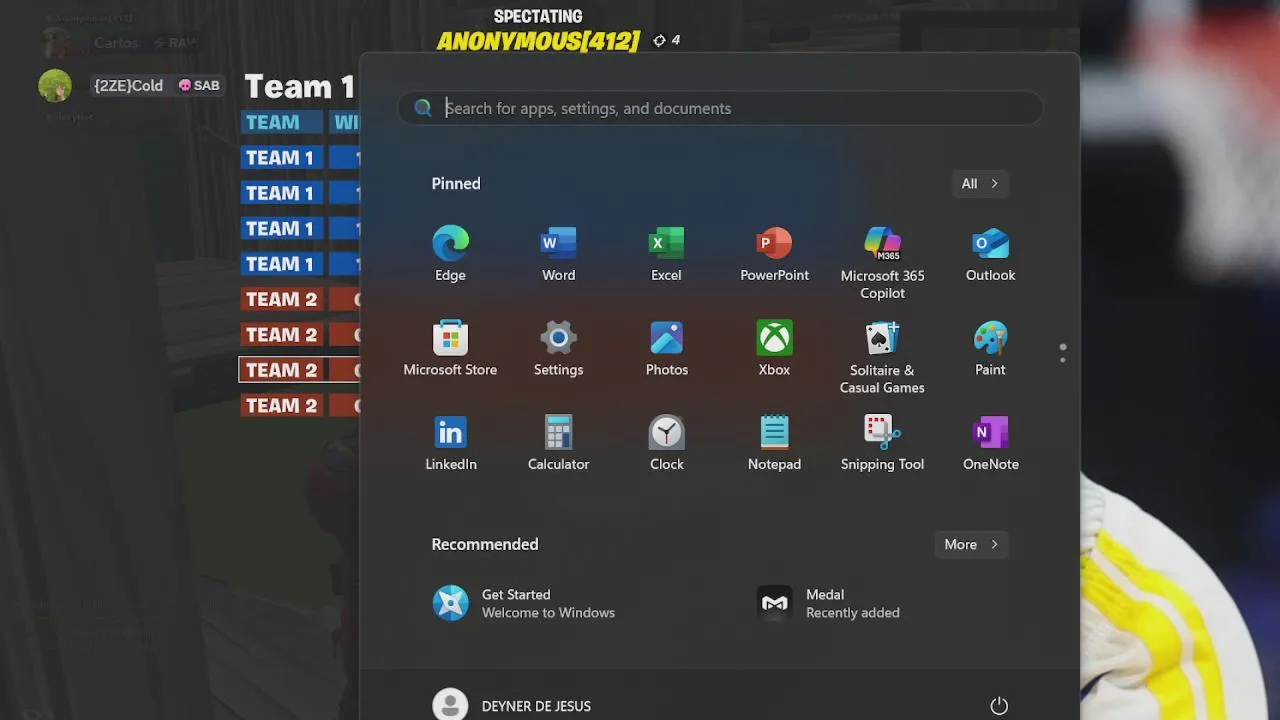1280x720 pixels.
Task: Start PowerPoint from pinned apps
Action: click(774, 254)
